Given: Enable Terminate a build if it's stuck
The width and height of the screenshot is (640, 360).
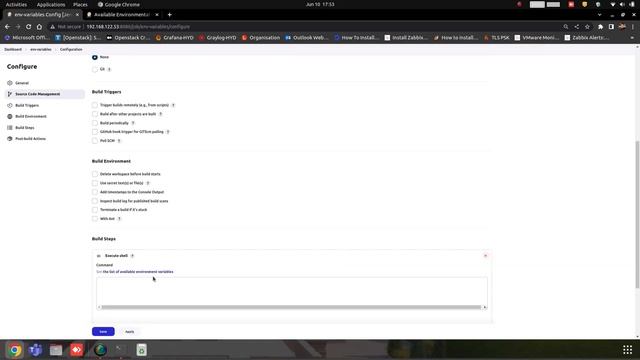Looking at the screenshot, I should click(x=95, y=210).
